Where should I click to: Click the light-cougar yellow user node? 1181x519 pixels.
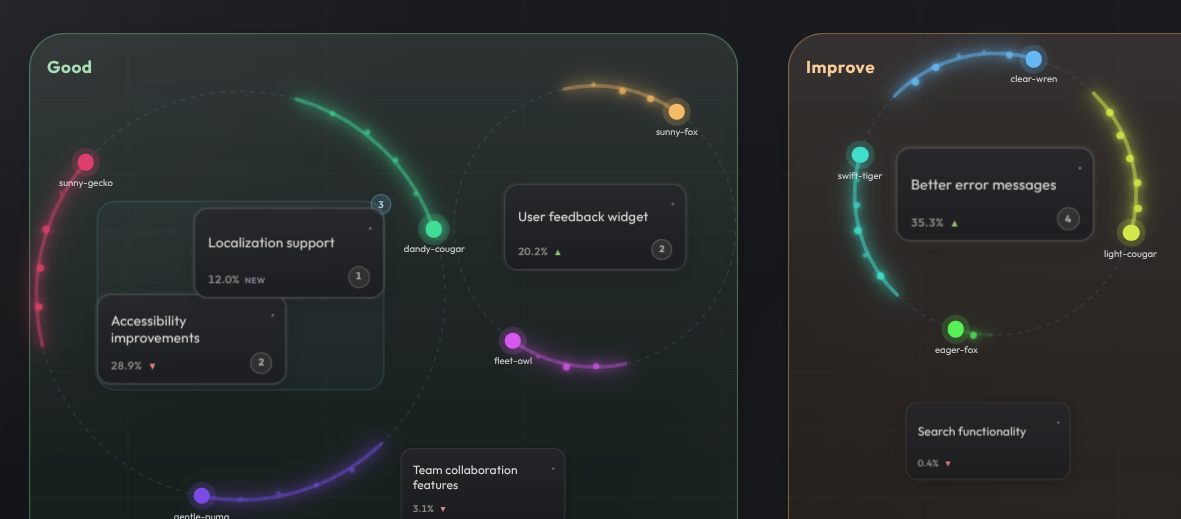(x=1131, y=233)
